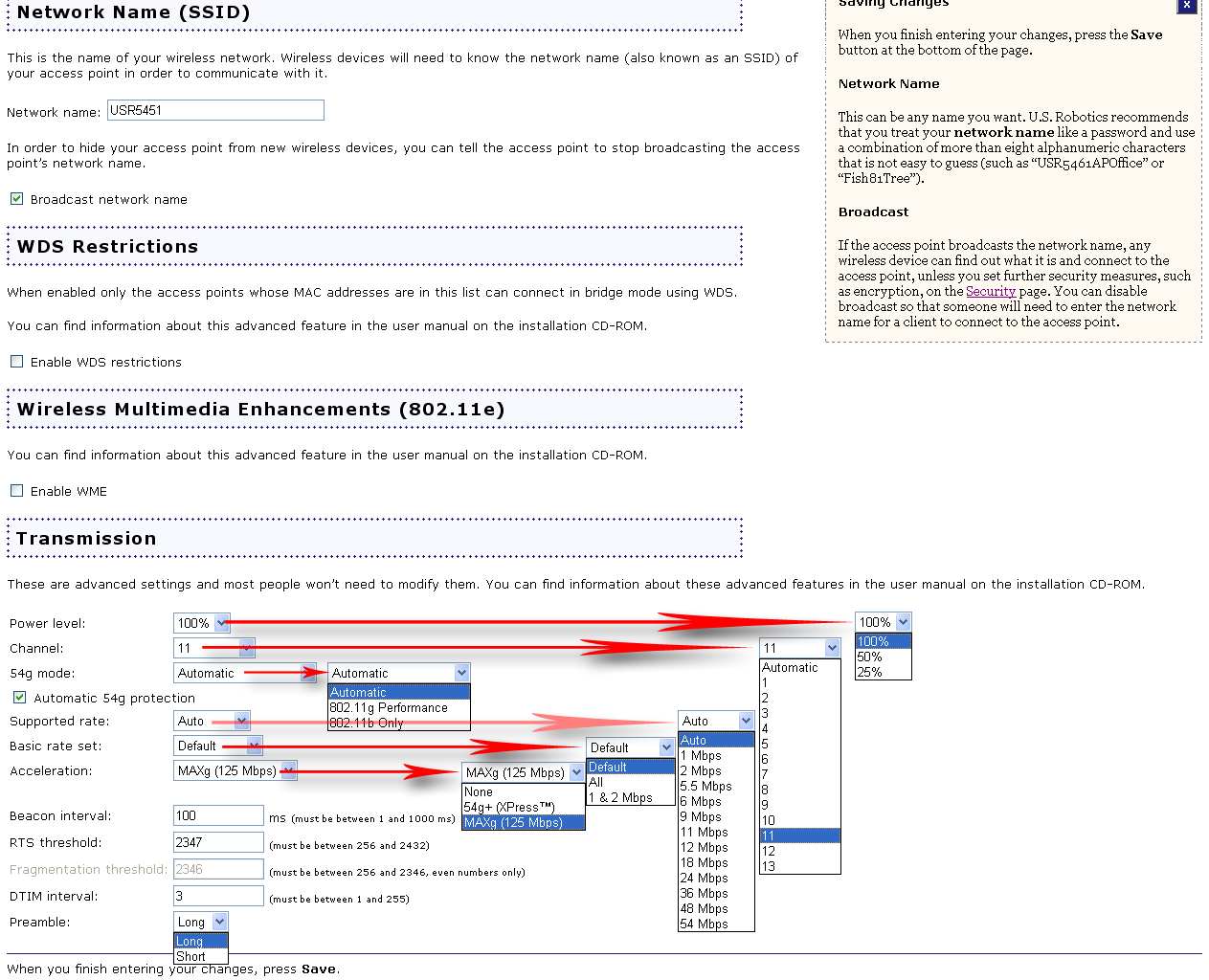Choose 54g+ (XPress) in acceleration list
Image resolution: width=1209 pixels, height=980 pixels.
[524, 807]
